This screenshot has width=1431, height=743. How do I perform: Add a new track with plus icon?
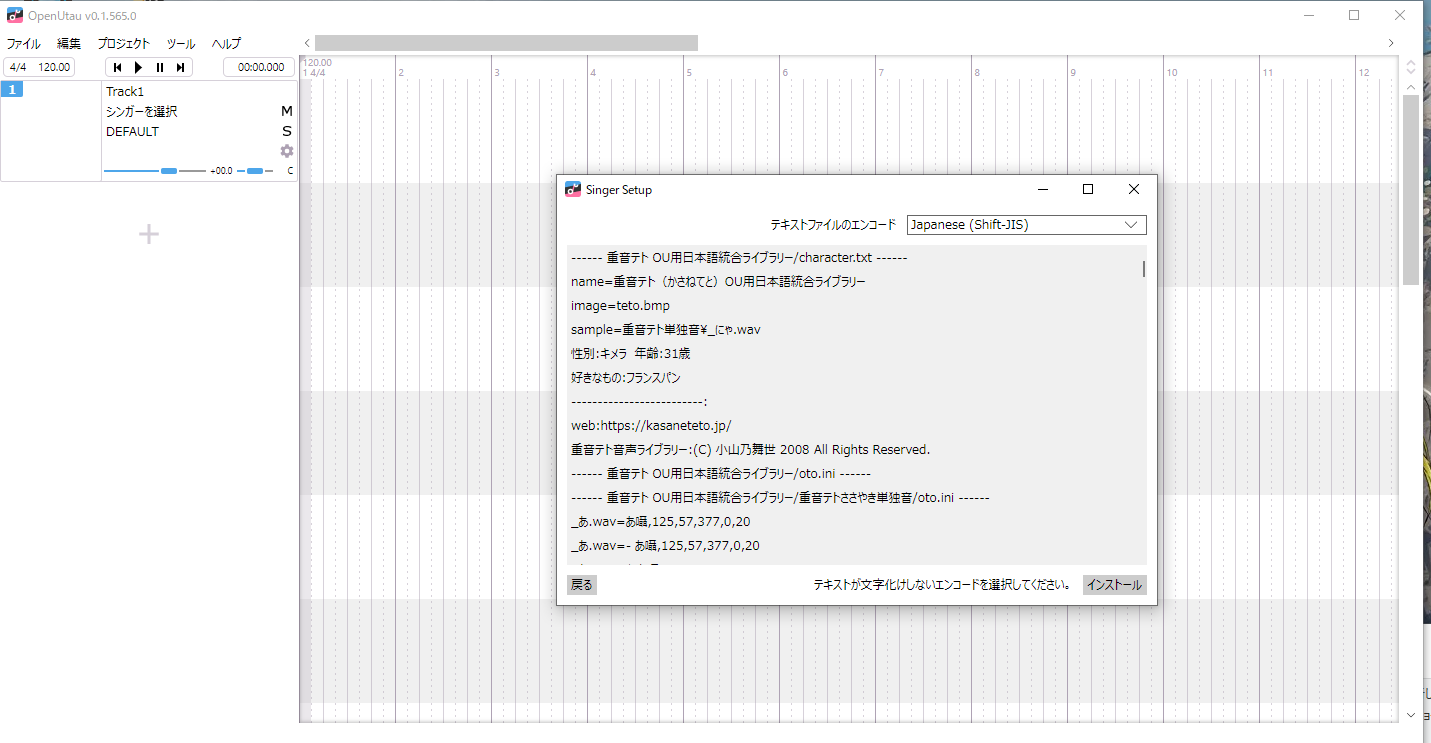pos(148,234)
